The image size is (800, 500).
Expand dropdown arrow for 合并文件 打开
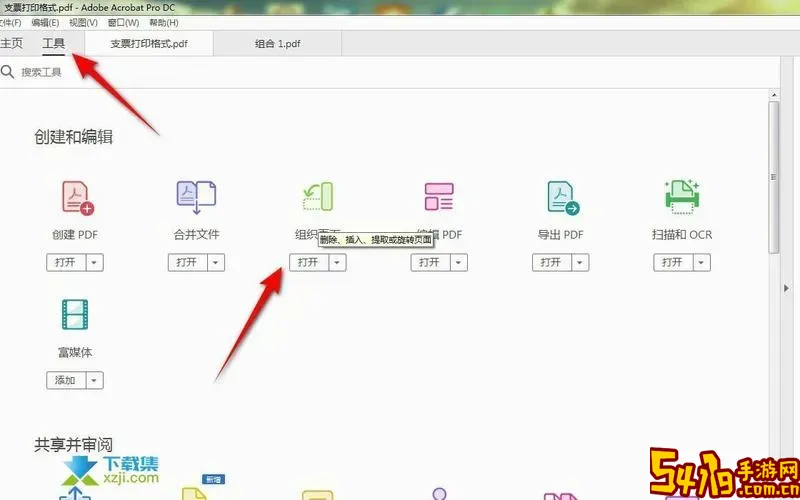[216, 263]
